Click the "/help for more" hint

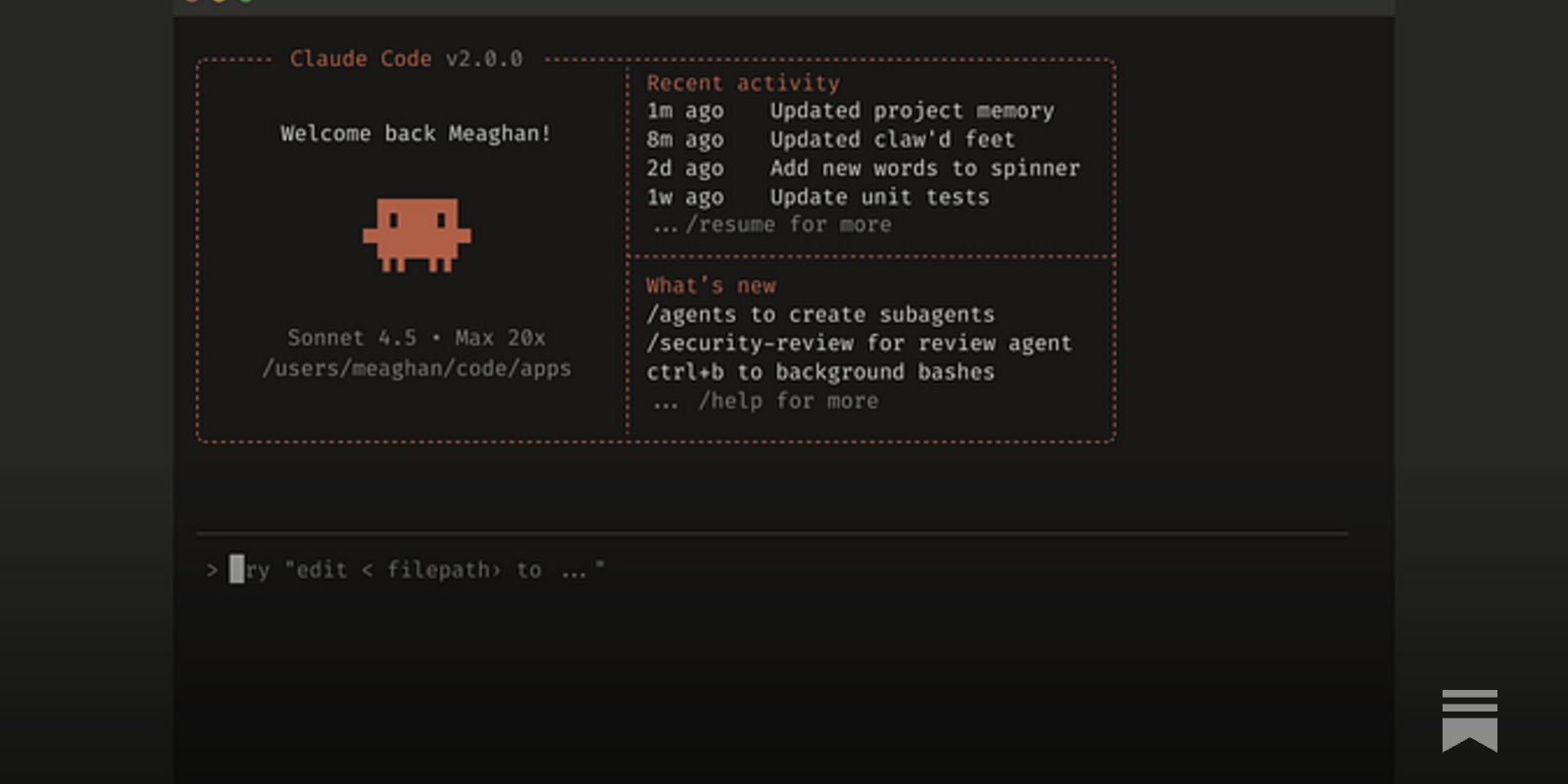click(x=766, y=401)
